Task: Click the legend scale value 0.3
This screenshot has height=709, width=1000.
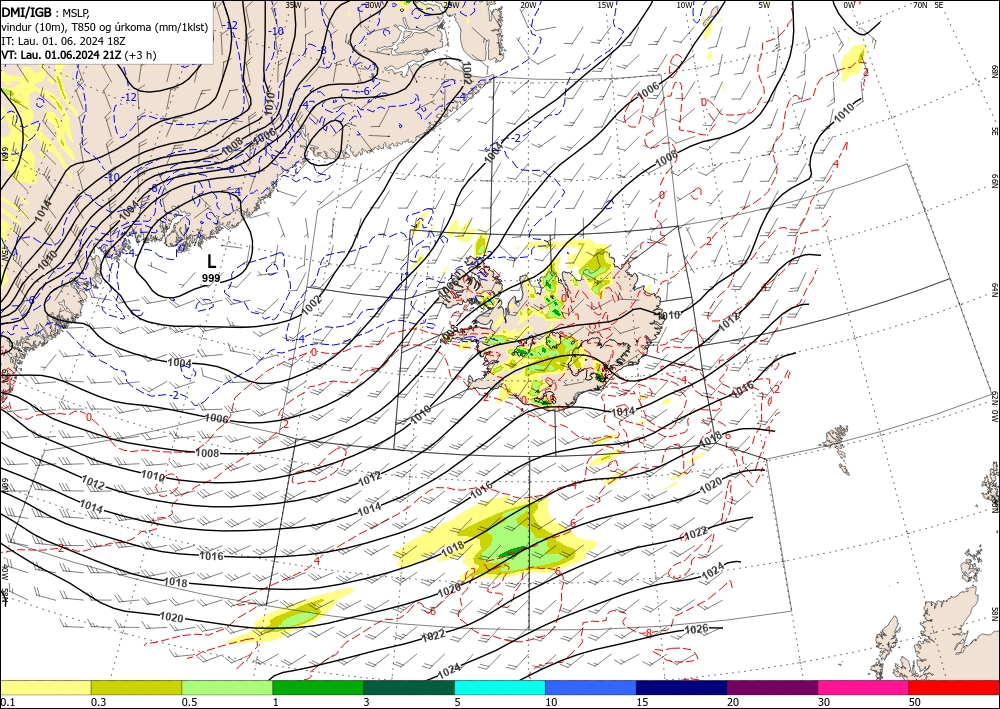Action: point(98,702)
